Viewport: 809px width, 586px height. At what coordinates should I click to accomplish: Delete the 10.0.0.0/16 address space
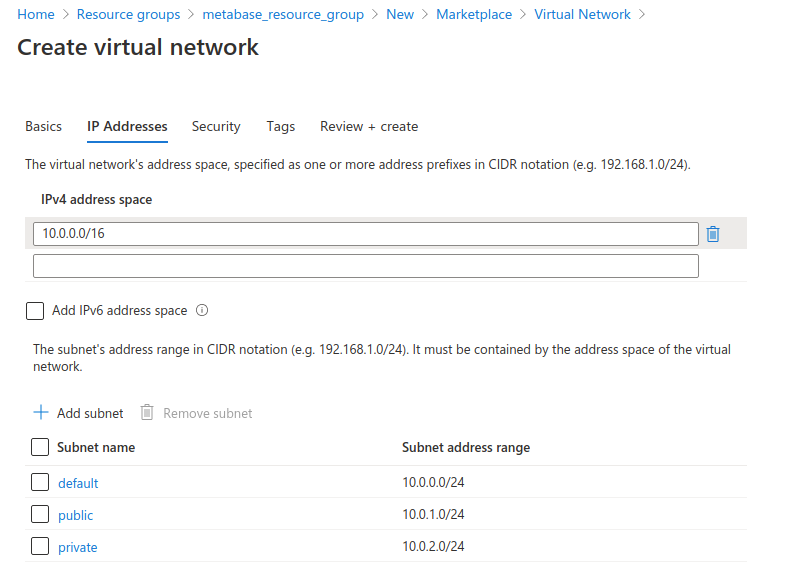(x=712, y=233)
